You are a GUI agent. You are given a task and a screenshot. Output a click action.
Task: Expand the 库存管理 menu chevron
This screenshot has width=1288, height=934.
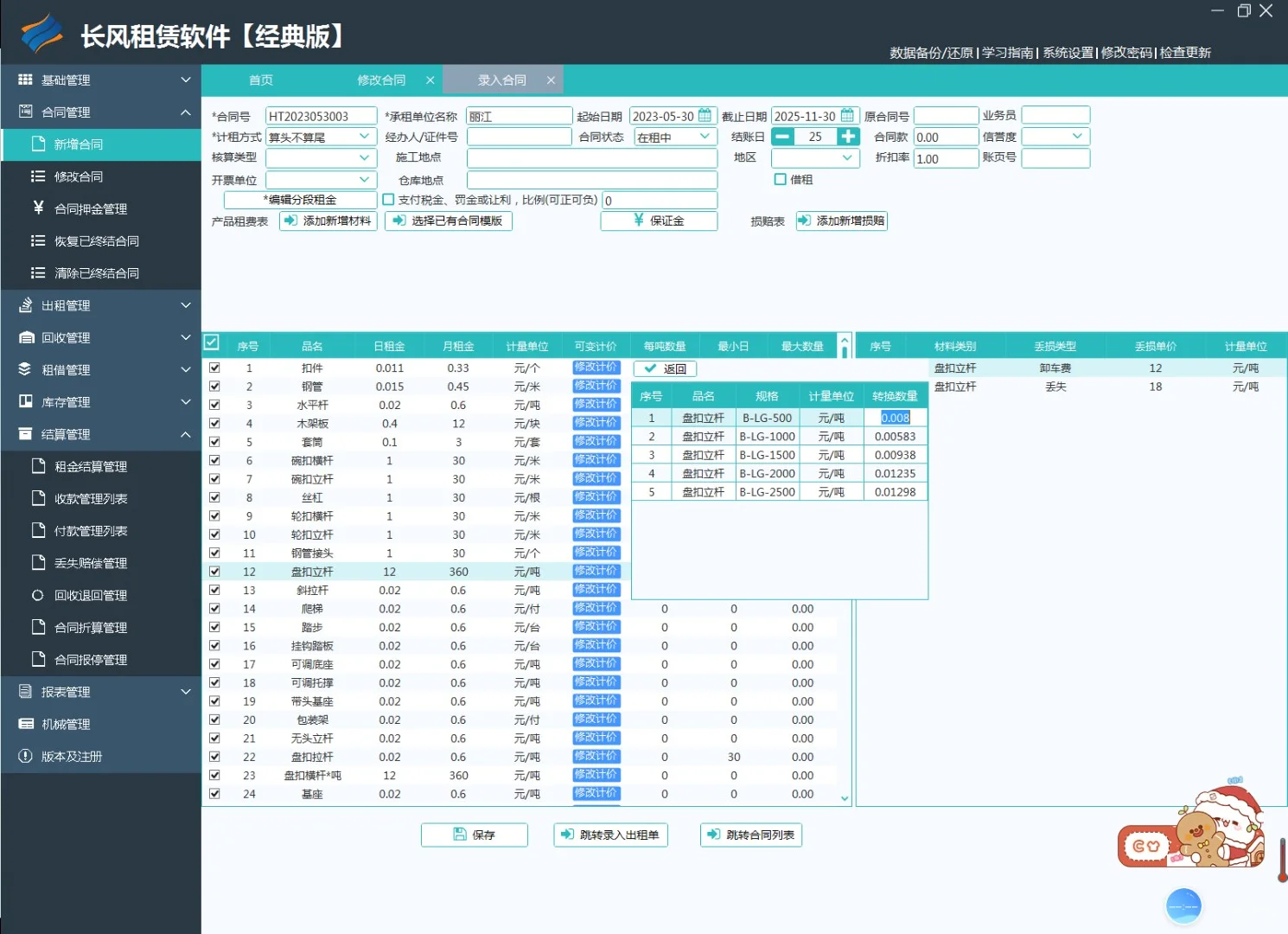point(186,401)
